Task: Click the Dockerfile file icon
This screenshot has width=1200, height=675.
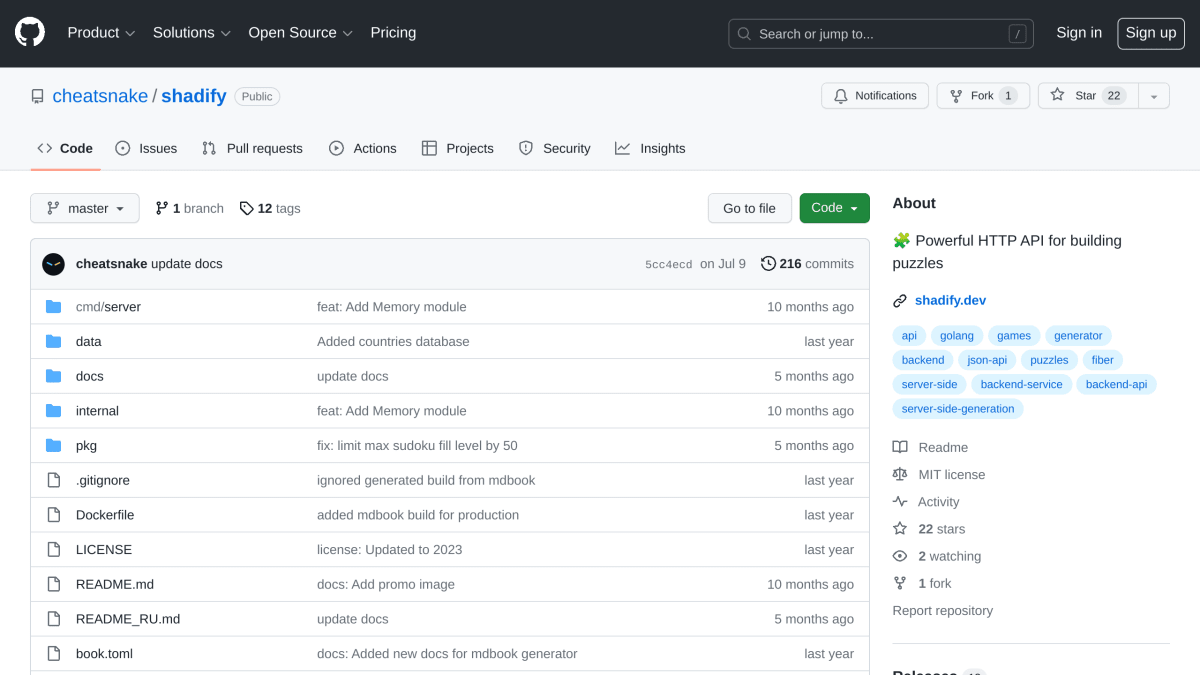Action: pyautogui.click(x=53, y=515)
